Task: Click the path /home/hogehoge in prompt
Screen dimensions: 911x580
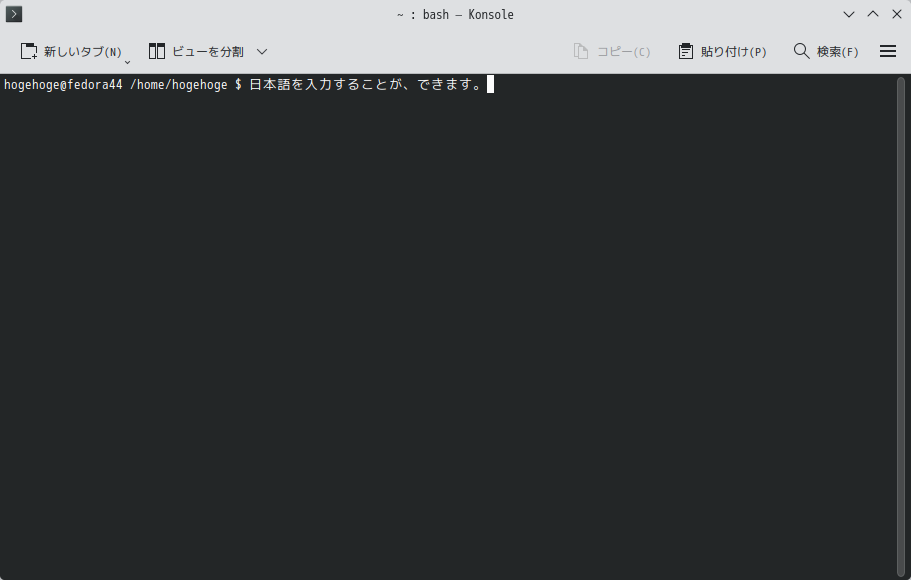Action: pyautogui.click(x=179, y=85)
